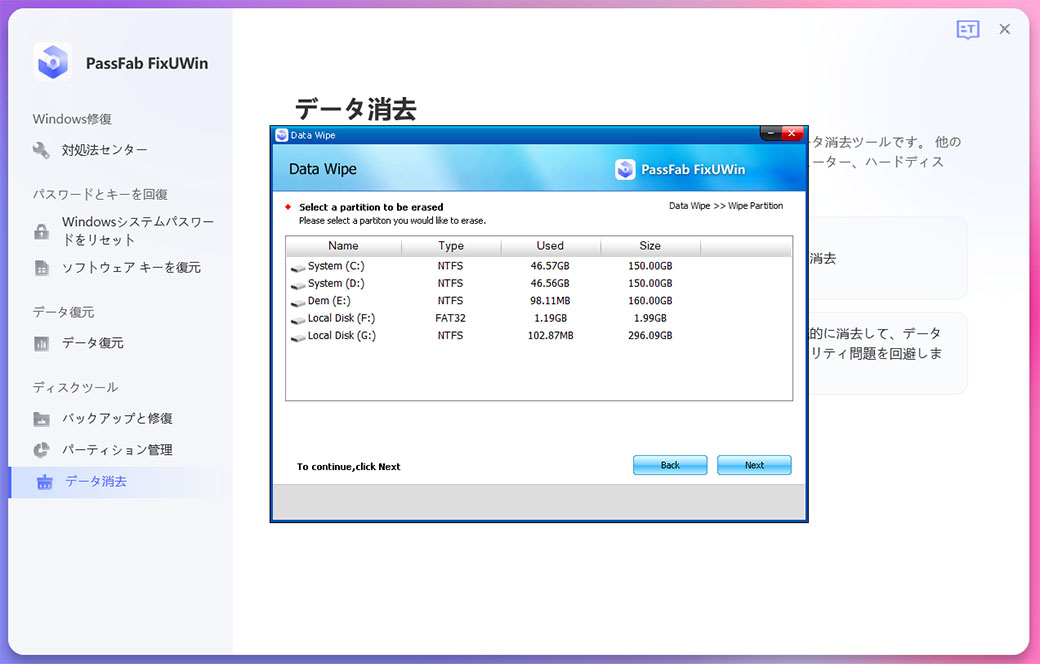Click the PassFab FixUWin logo in sidebar
This screenshot has height=664, width=1040.
52,63
